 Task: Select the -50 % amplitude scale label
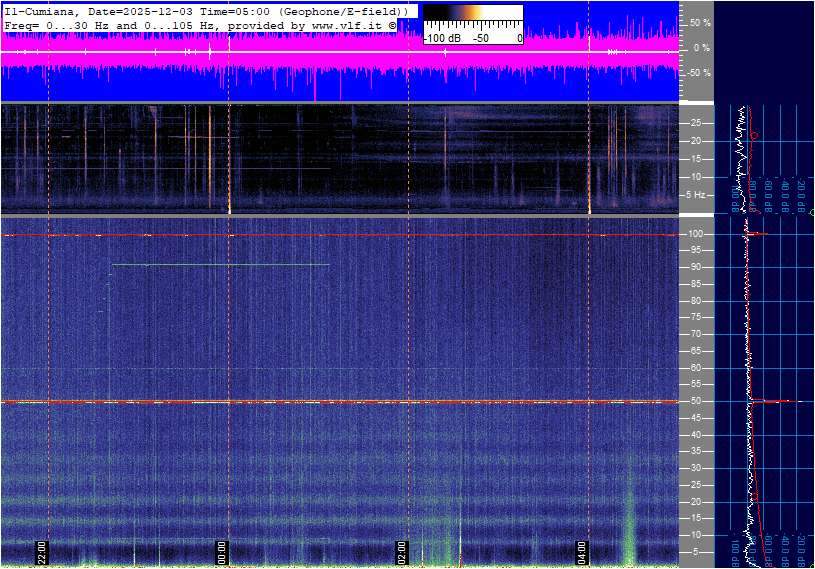click(697, 73)
